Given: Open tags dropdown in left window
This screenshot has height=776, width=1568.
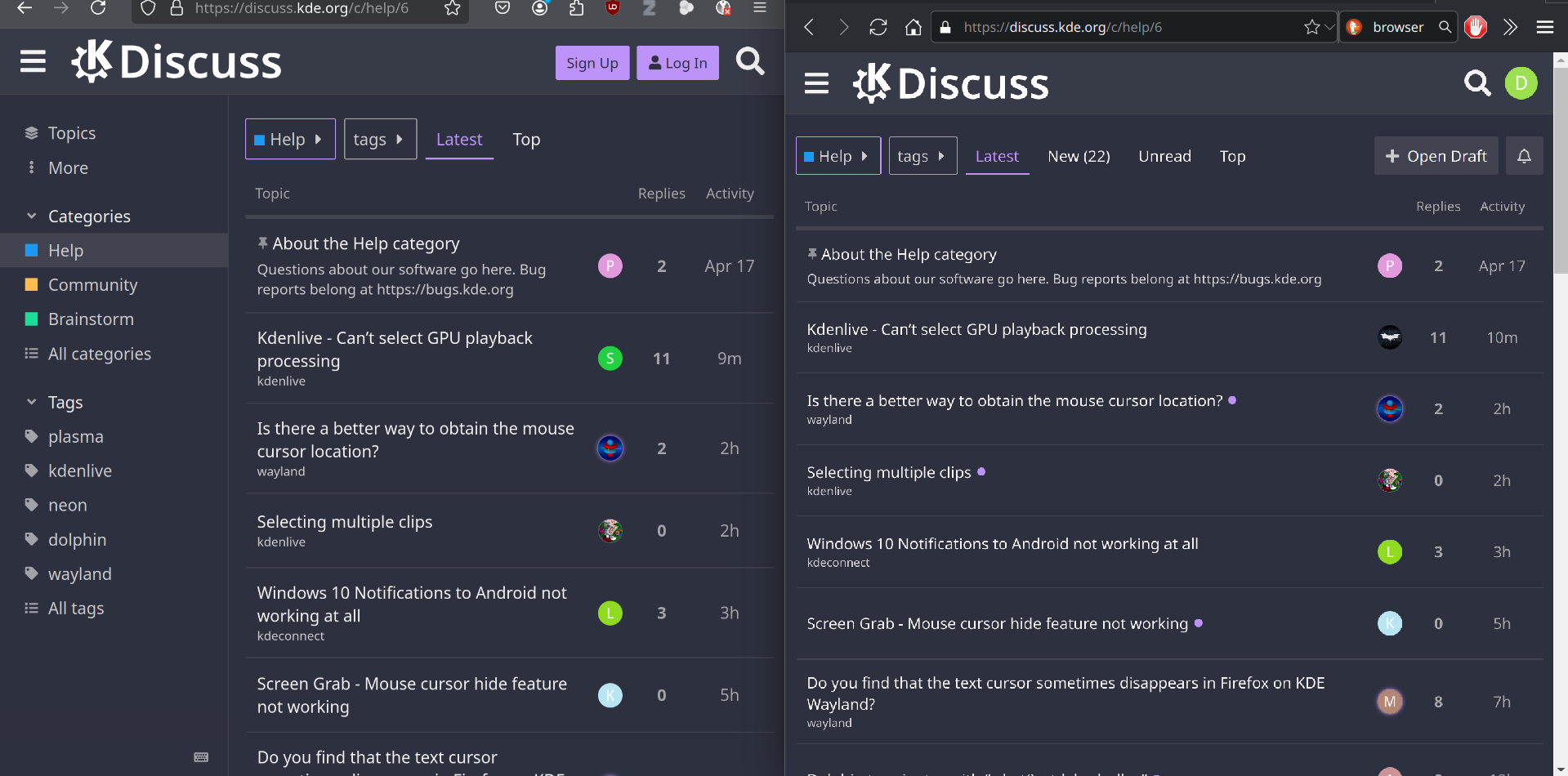Looking at the screenshot, I should point(380,139).
